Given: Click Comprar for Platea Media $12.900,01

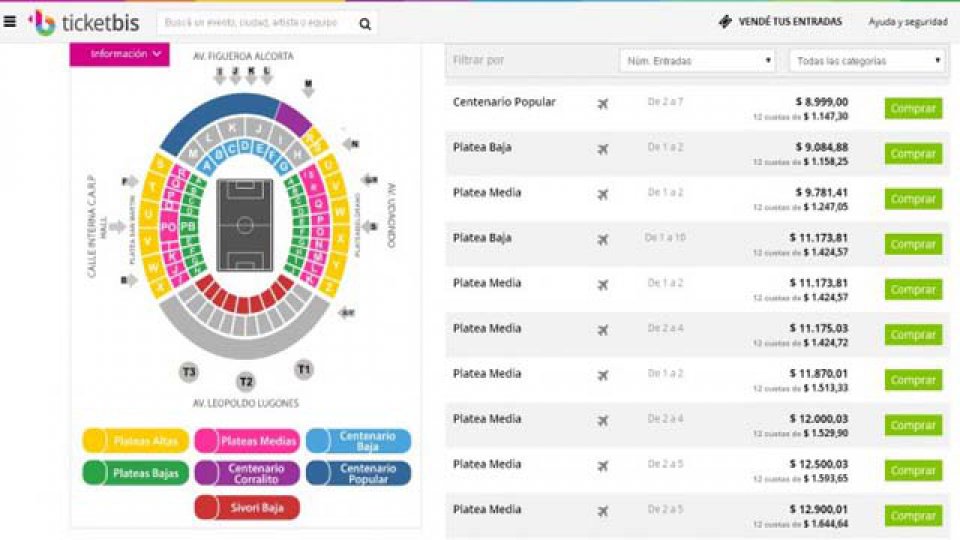Looking at the screenshot, I should [912, 516].
